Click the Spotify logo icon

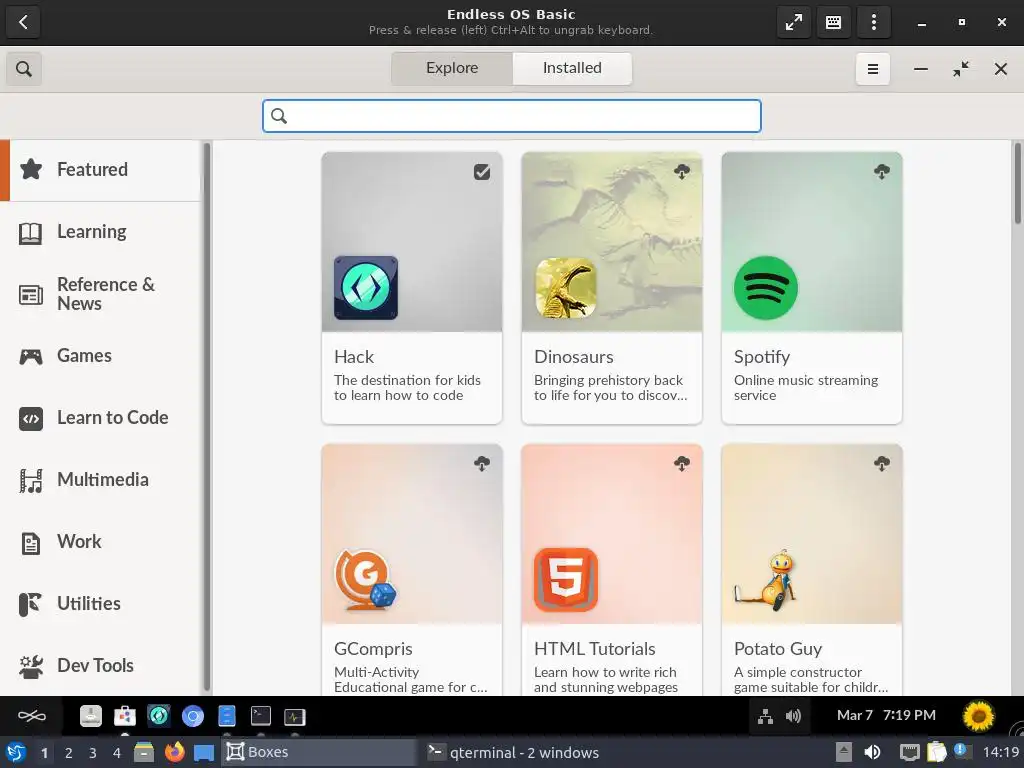[765, 288]
